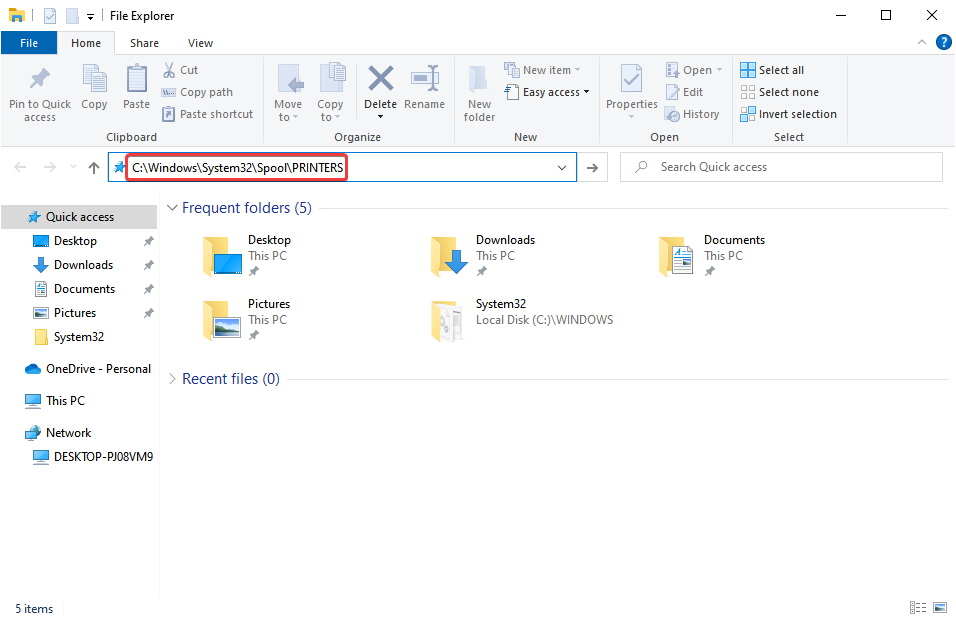Create a New folder

tap(479, 93)
